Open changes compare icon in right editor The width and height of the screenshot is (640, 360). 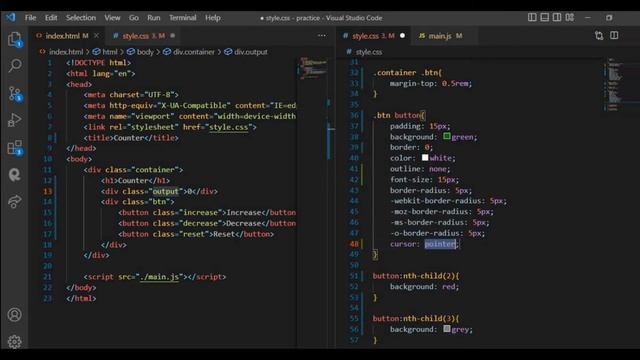coord(599,36)
